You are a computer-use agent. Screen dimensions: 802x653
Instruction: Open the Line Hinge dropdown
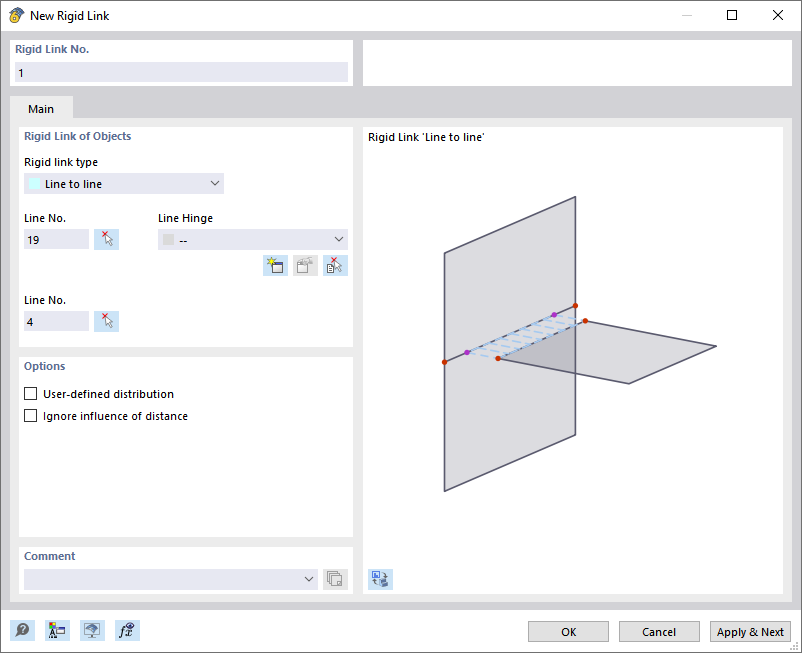(x=339, y=238)
